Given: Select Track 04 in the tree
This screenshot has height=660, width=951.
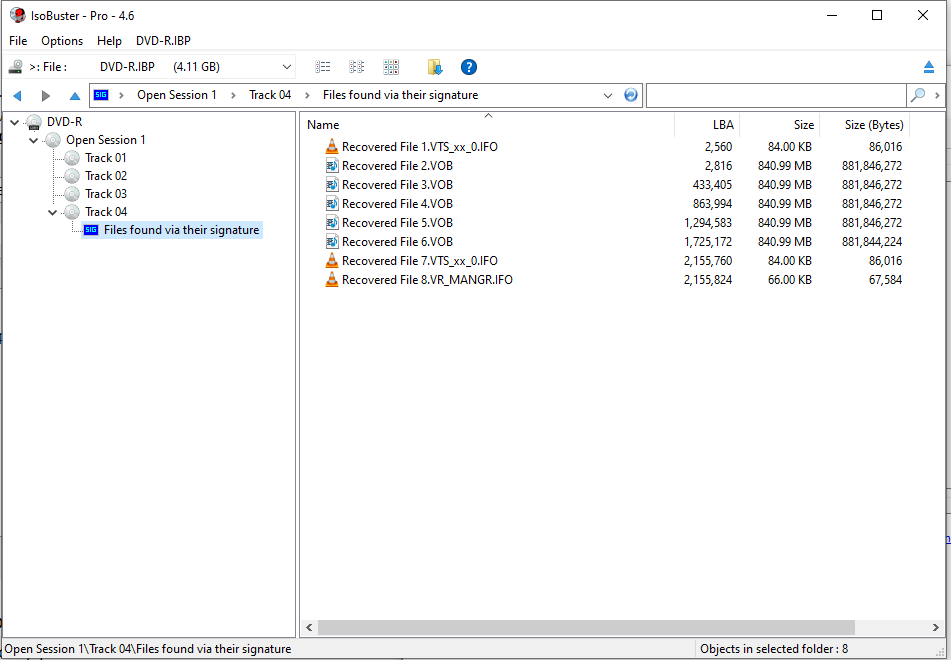Looking at the screenshot, I should coord(106,212).
